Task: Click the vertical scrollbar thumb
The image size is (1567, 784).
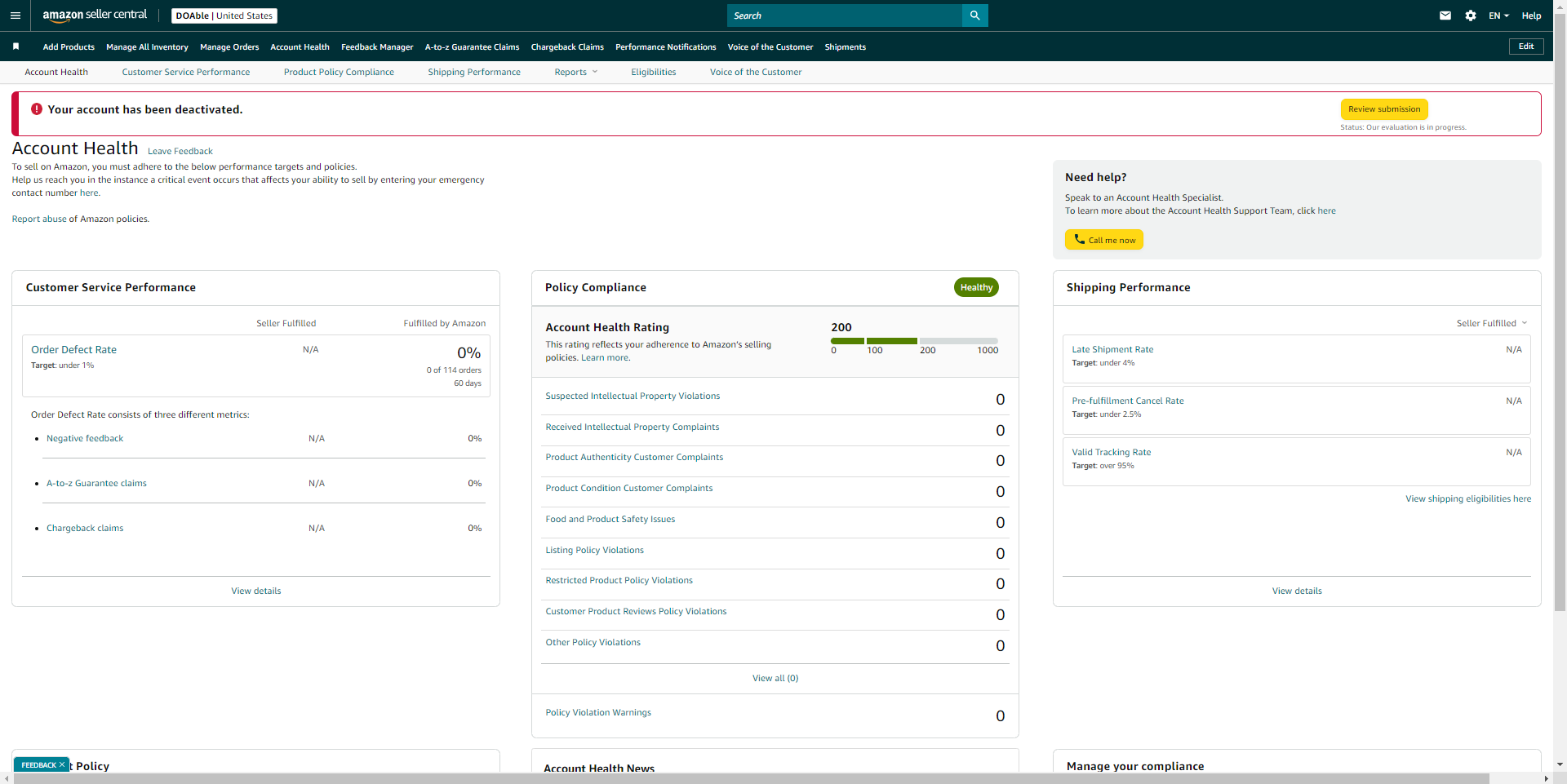Action: [1560, 312]
